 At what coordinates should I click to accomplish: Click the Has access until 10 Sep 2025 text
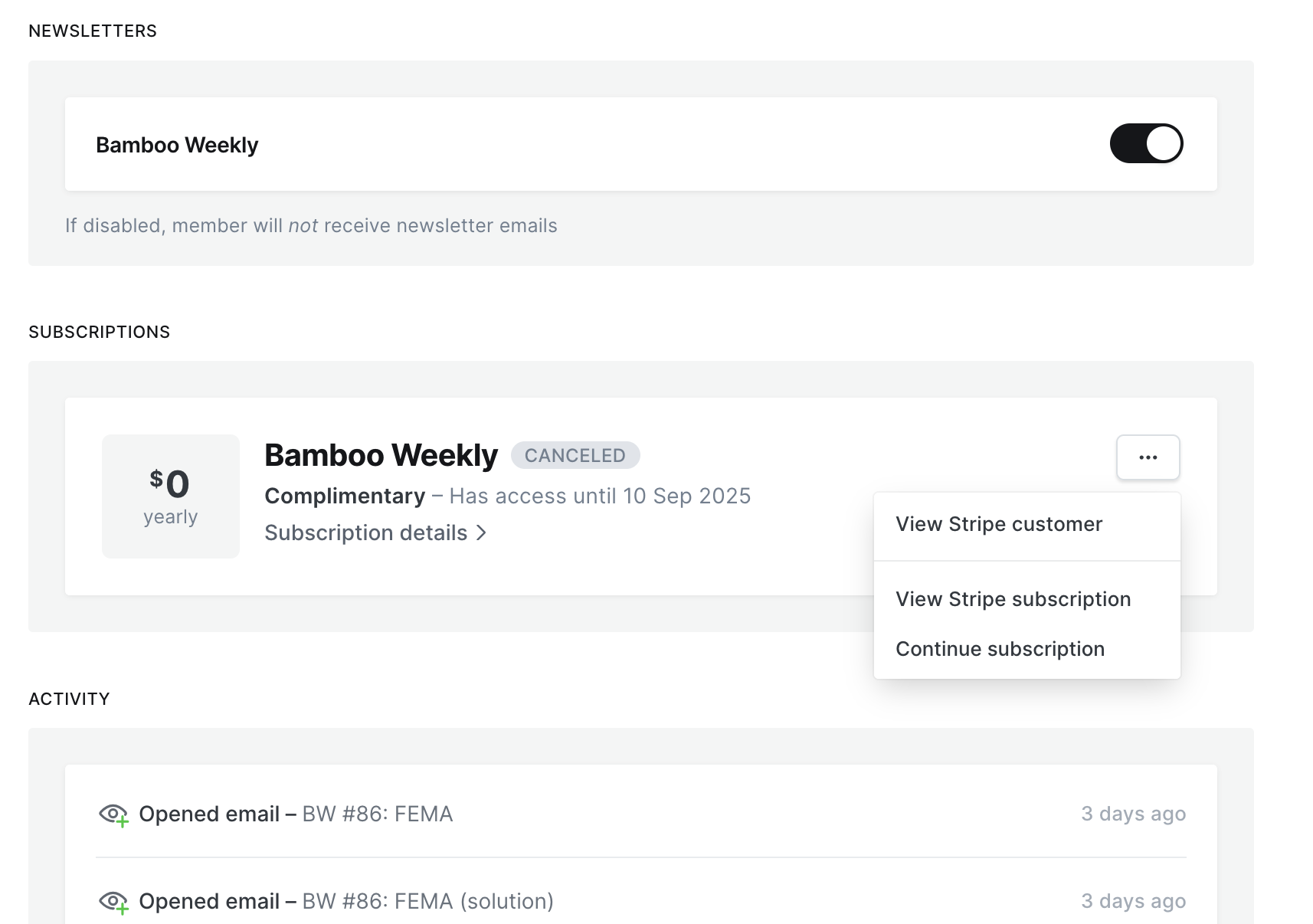click(x=600, y=496)
